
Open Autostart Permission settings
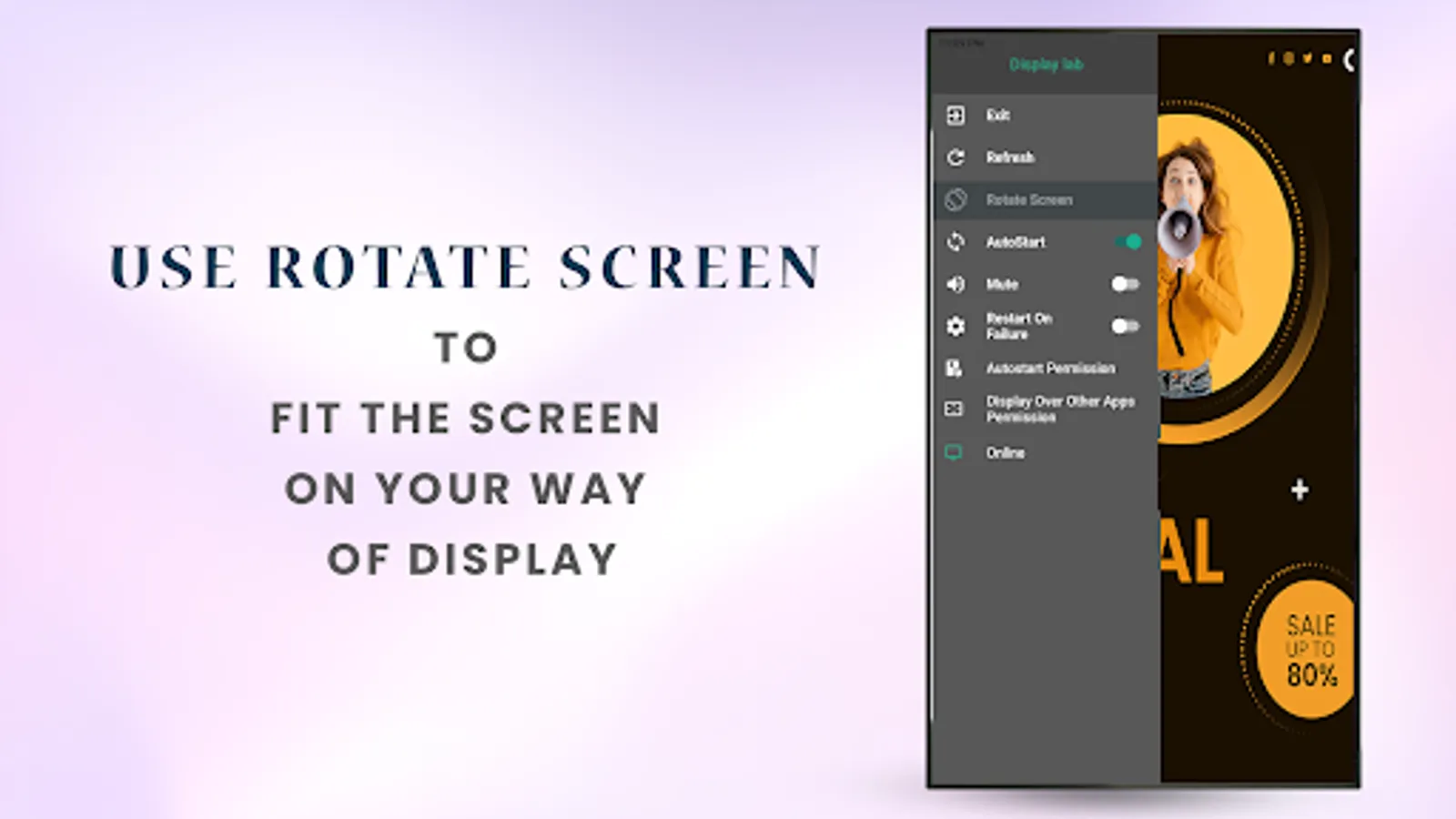1049,369
